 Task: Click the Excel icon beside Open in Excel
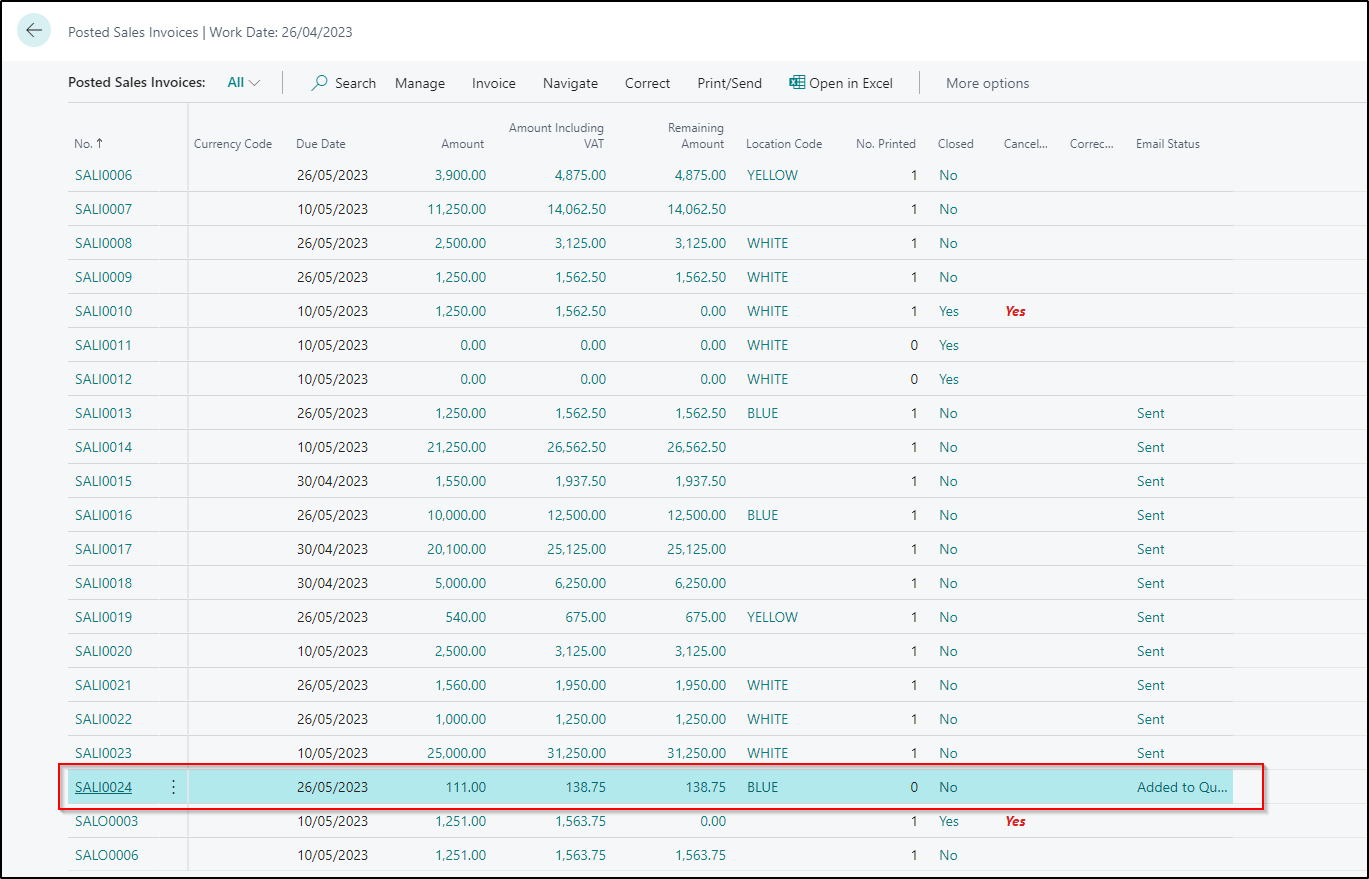[797, 83]
